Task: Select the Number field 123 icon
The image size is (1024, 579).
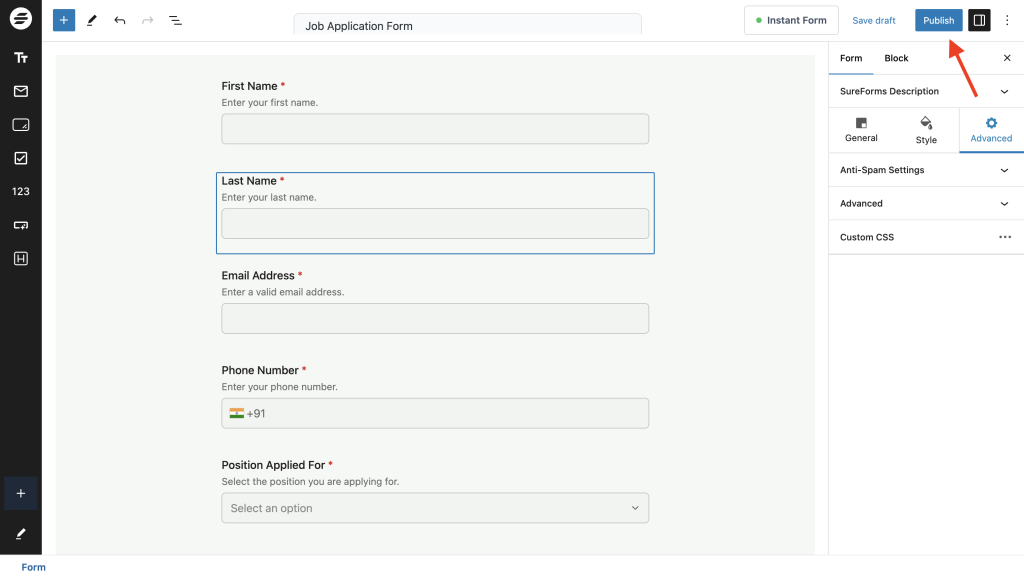Action: pyautogui.click(x=20, y=191)
